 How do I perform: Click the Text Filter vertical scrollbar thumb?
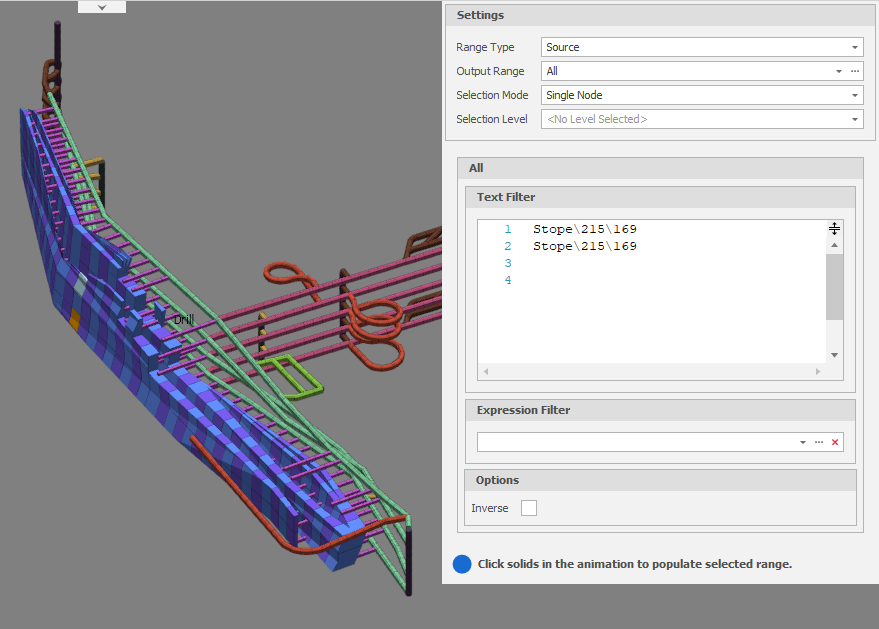[x=834, y=286]
